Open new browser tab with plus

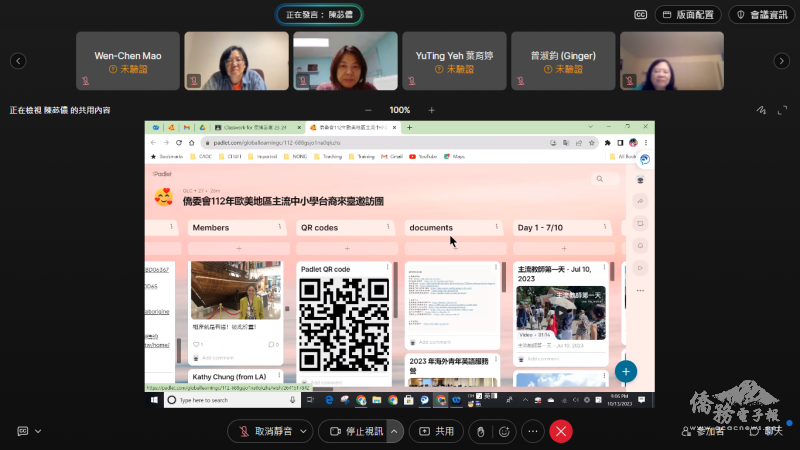coord(409,128)
